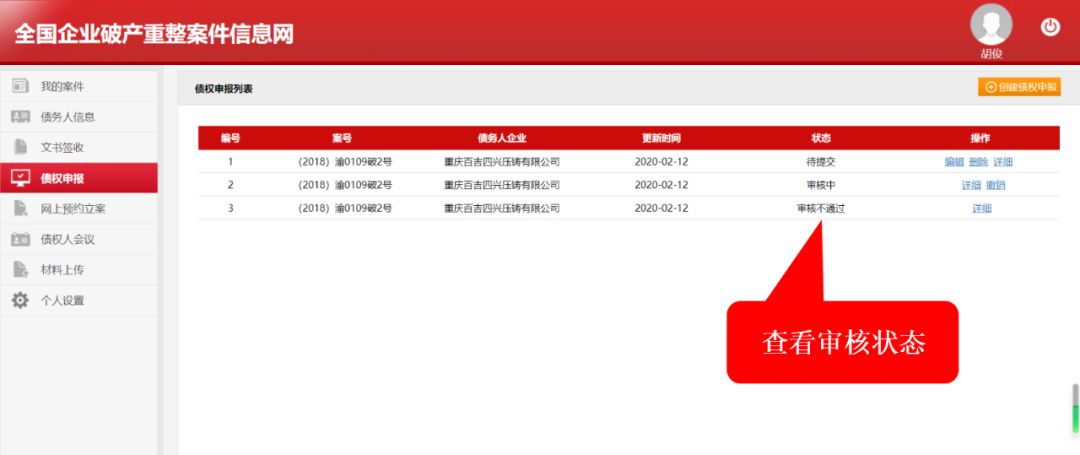Click the 2020-02-12 date in 待提交 row
Screen dimensions: 1080x455
click(661, 162)
